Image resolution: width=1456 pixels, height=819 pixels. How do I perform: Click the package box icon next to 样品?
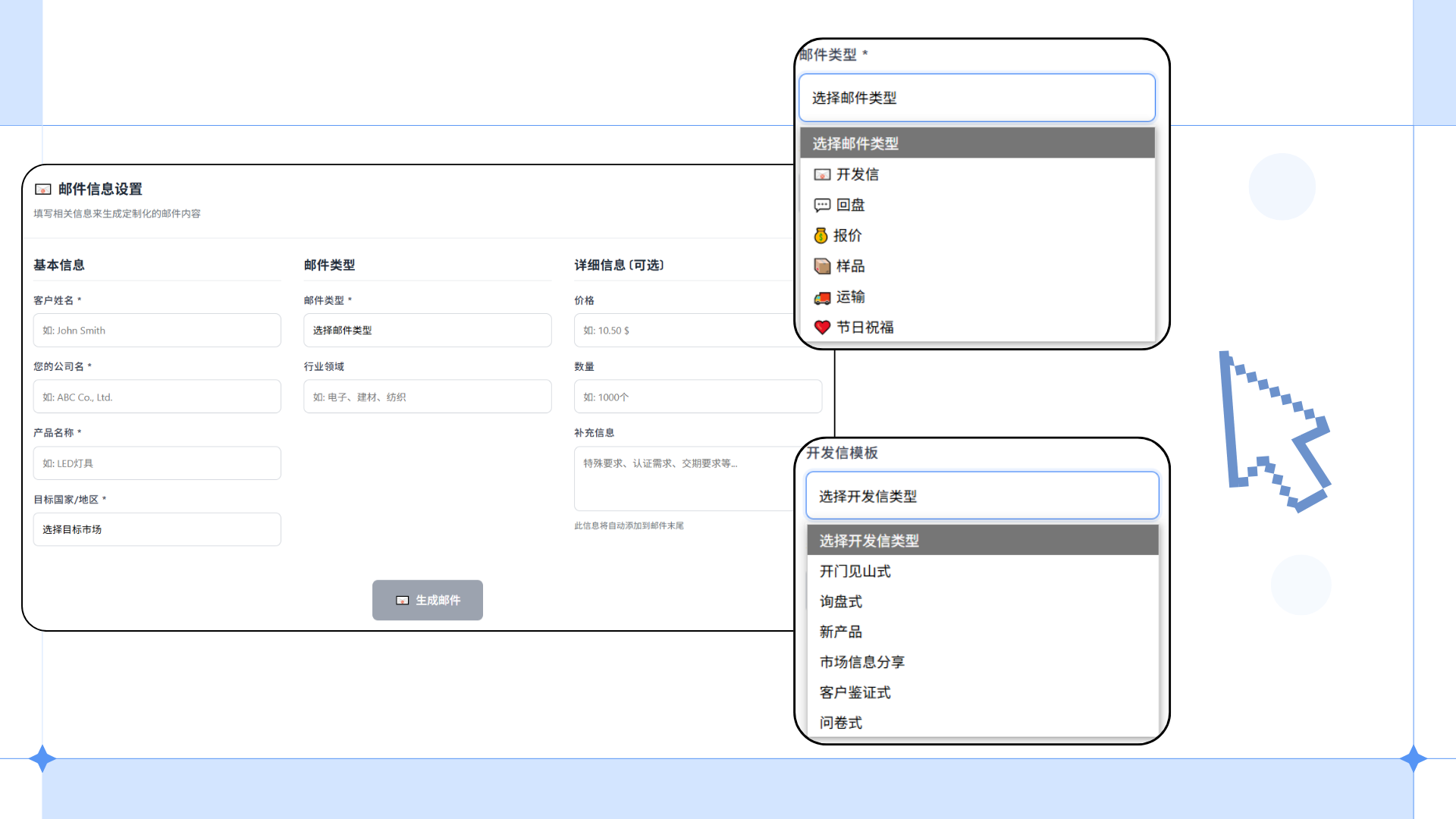[822, 266]
